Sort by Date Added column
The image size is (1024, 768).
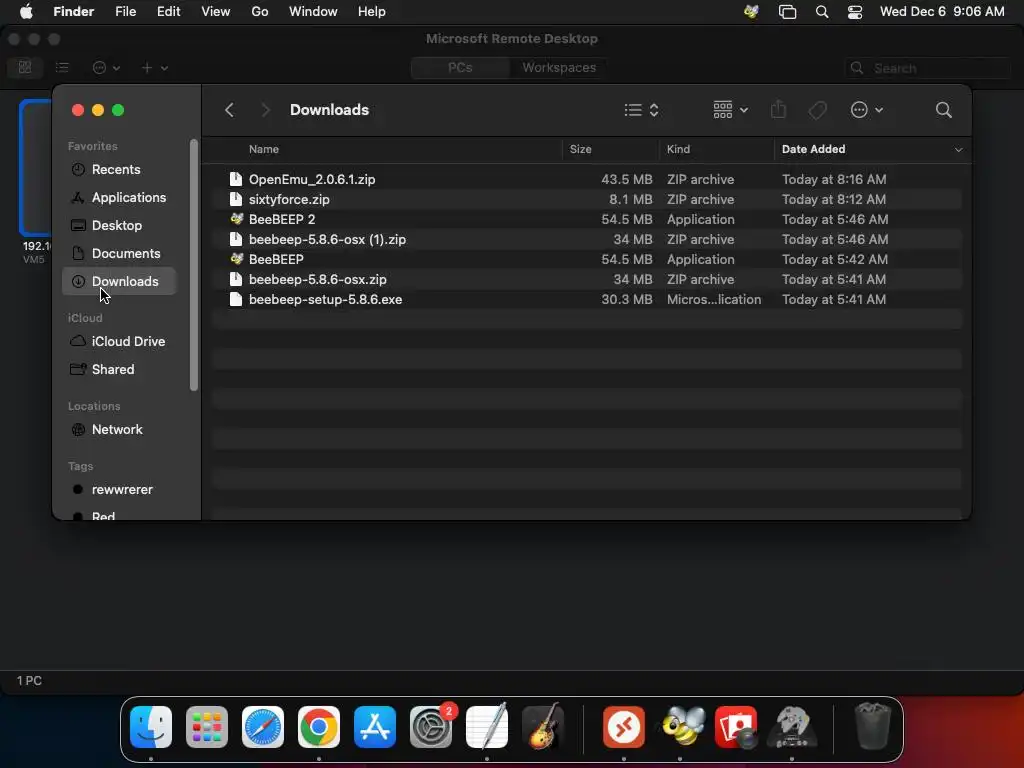click(x=813, y=149)
